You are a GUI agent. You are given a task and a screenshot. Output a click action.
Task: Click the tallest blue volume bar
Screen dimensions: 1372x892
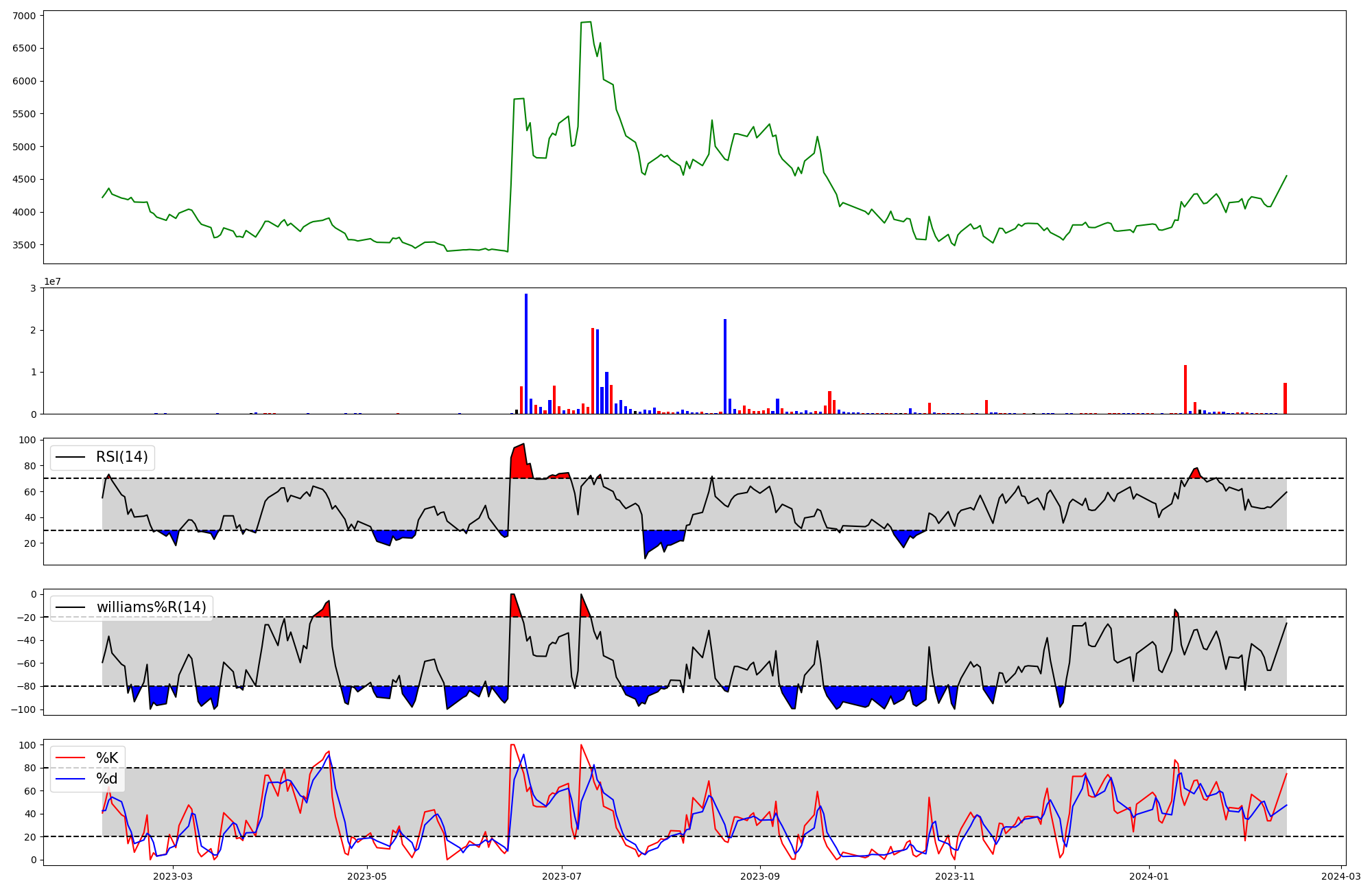526,353
